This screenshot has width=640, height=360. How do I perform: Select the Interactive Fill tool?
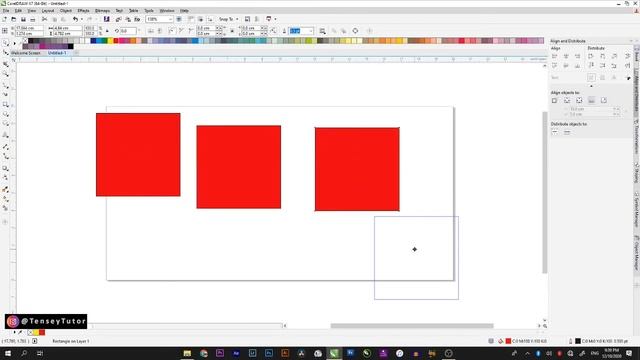pyautogui.click(x=6, y=199)
